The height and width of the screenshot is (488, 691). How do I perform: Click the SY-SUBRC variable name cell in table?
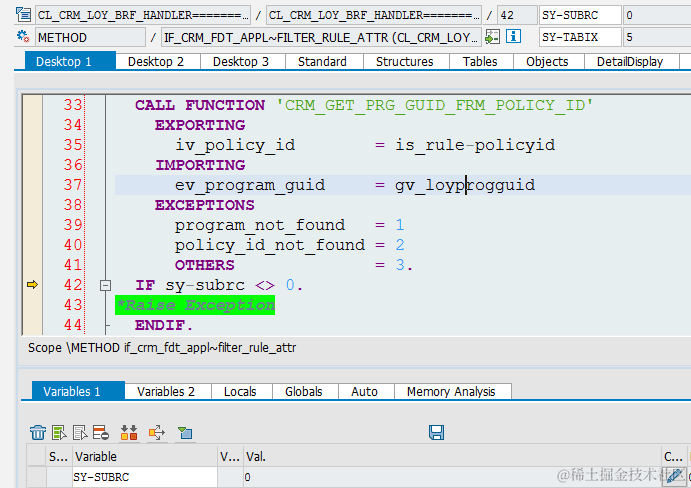[145, 477]
